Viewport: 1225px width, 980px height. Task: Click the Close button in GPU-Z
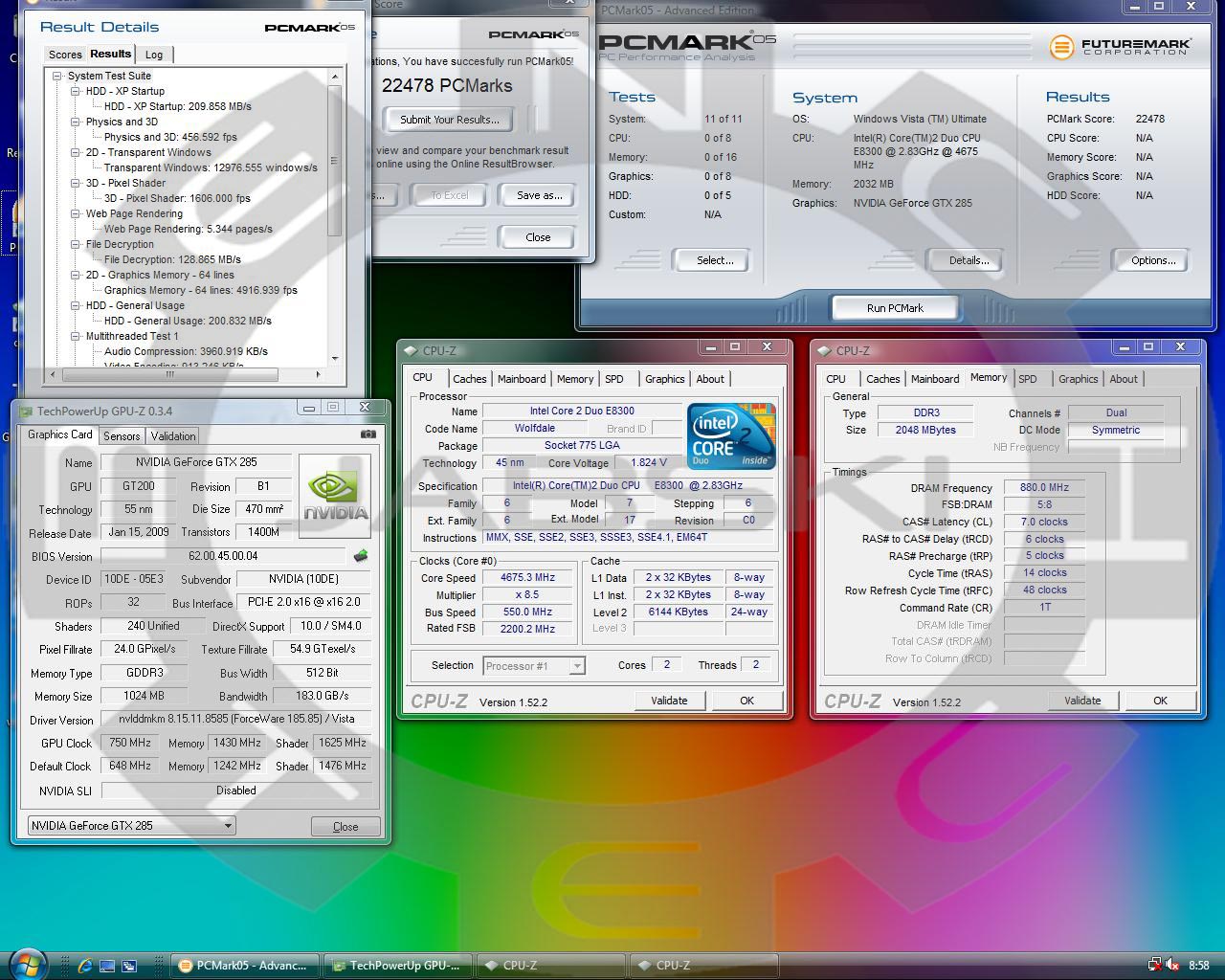pyautogui.click(x=345, y=826)
